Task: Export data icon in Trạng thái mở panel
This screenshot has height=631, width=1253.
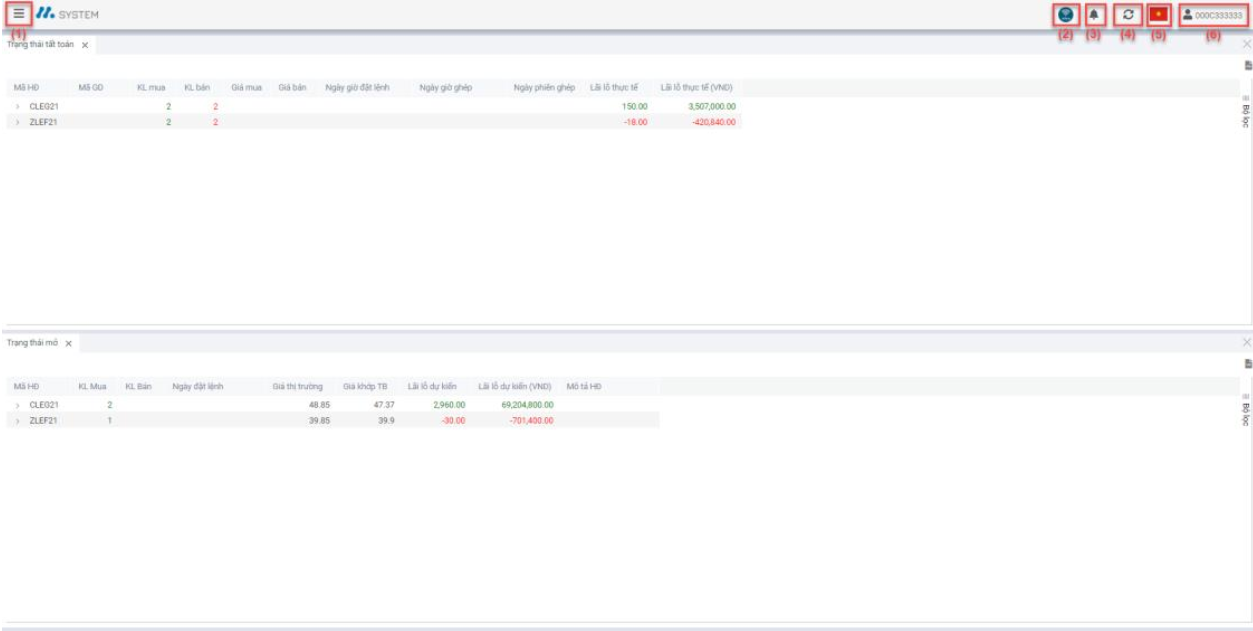Action: click(x=1247, y=364)
